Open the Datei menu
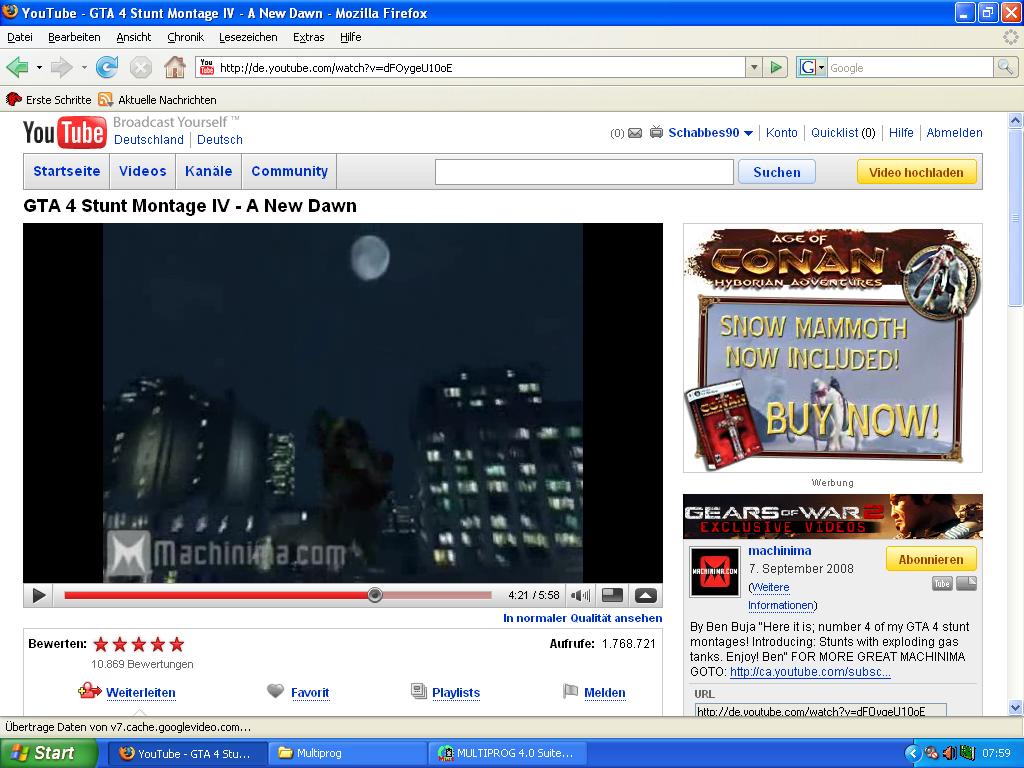 [20, 37]
